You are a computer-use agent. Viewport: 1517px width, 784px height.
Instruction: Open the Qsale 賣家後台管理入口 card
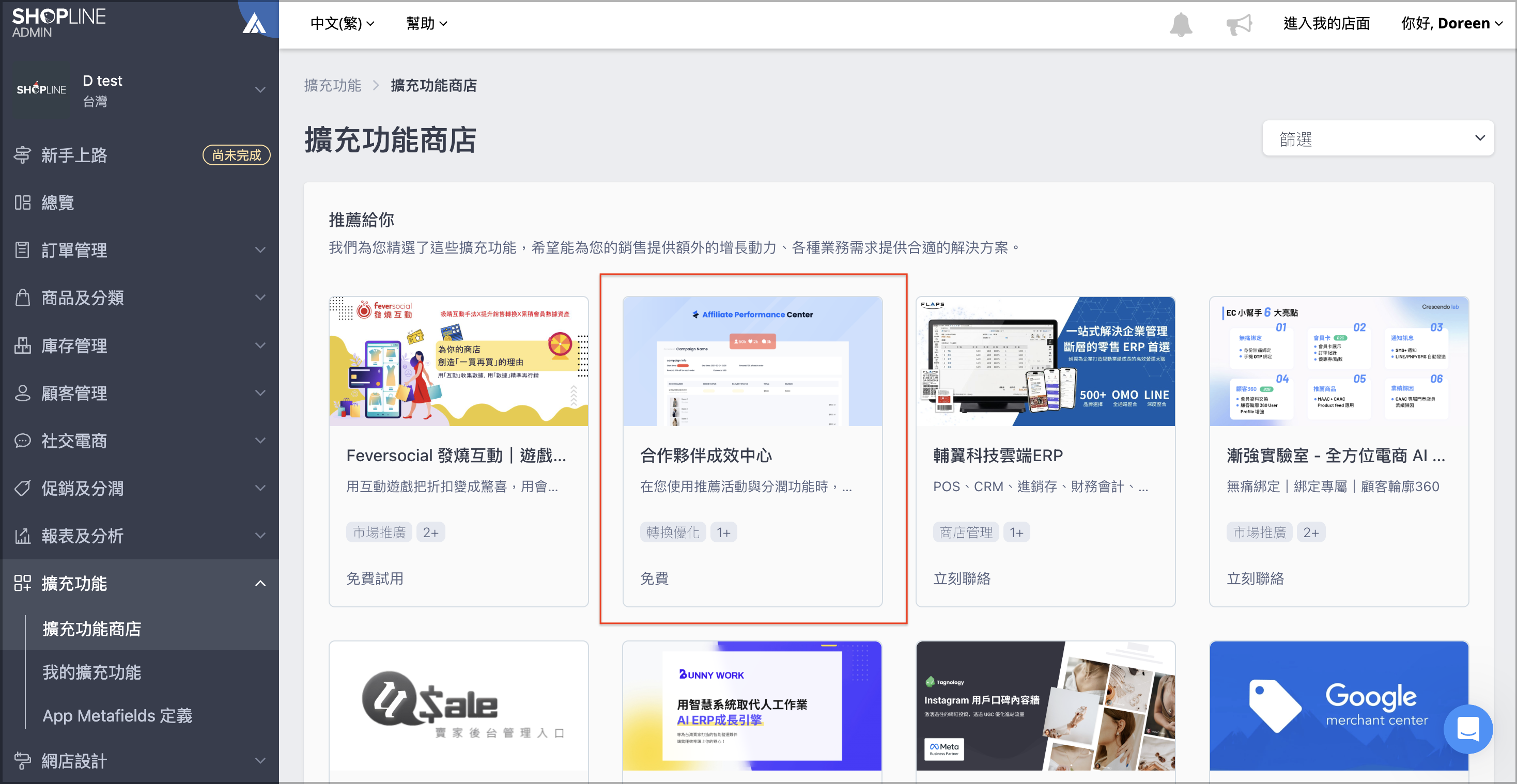coord(458,705)
